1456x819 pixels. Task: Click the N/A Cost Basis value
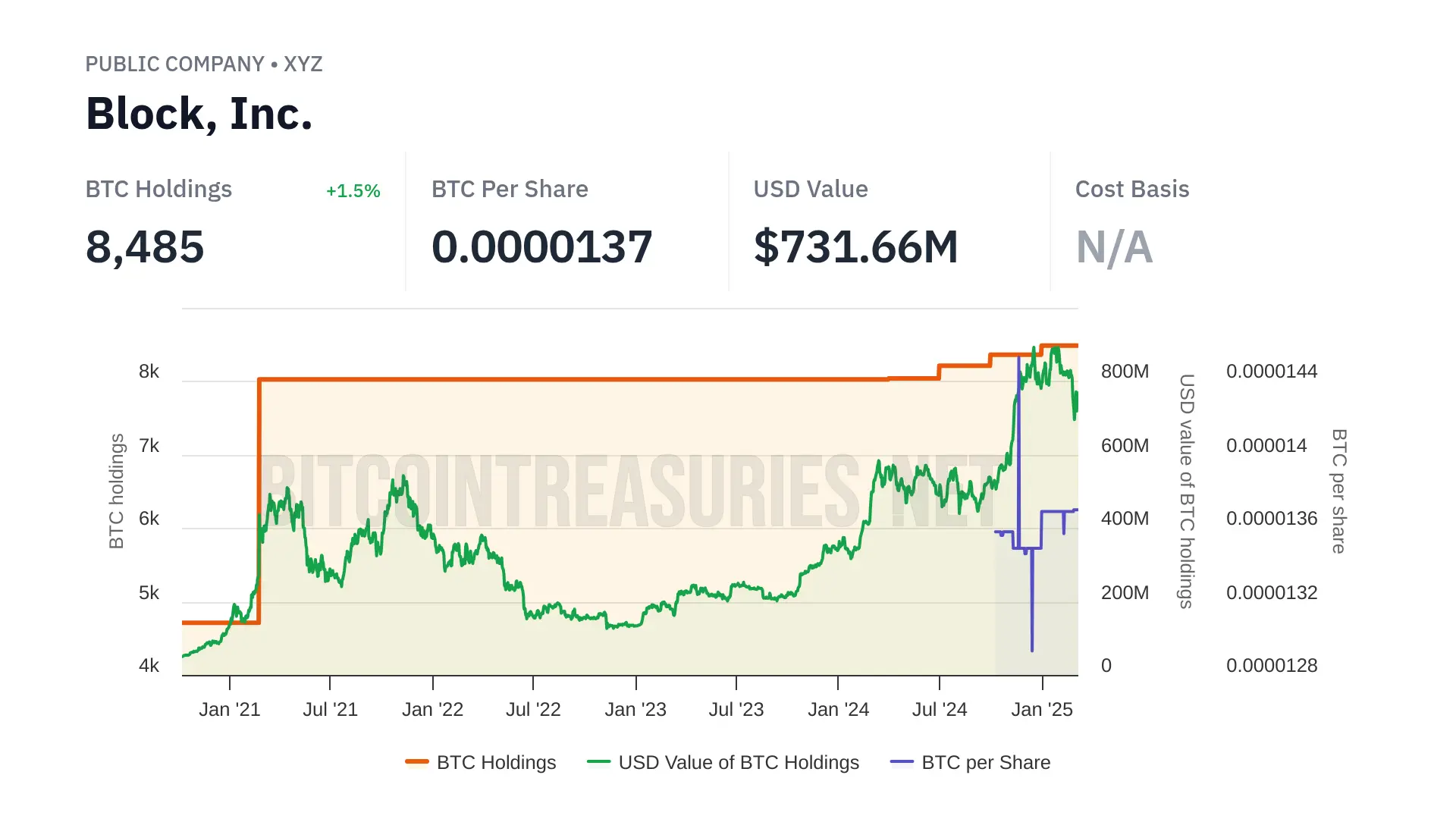[x=1114, y=247]
